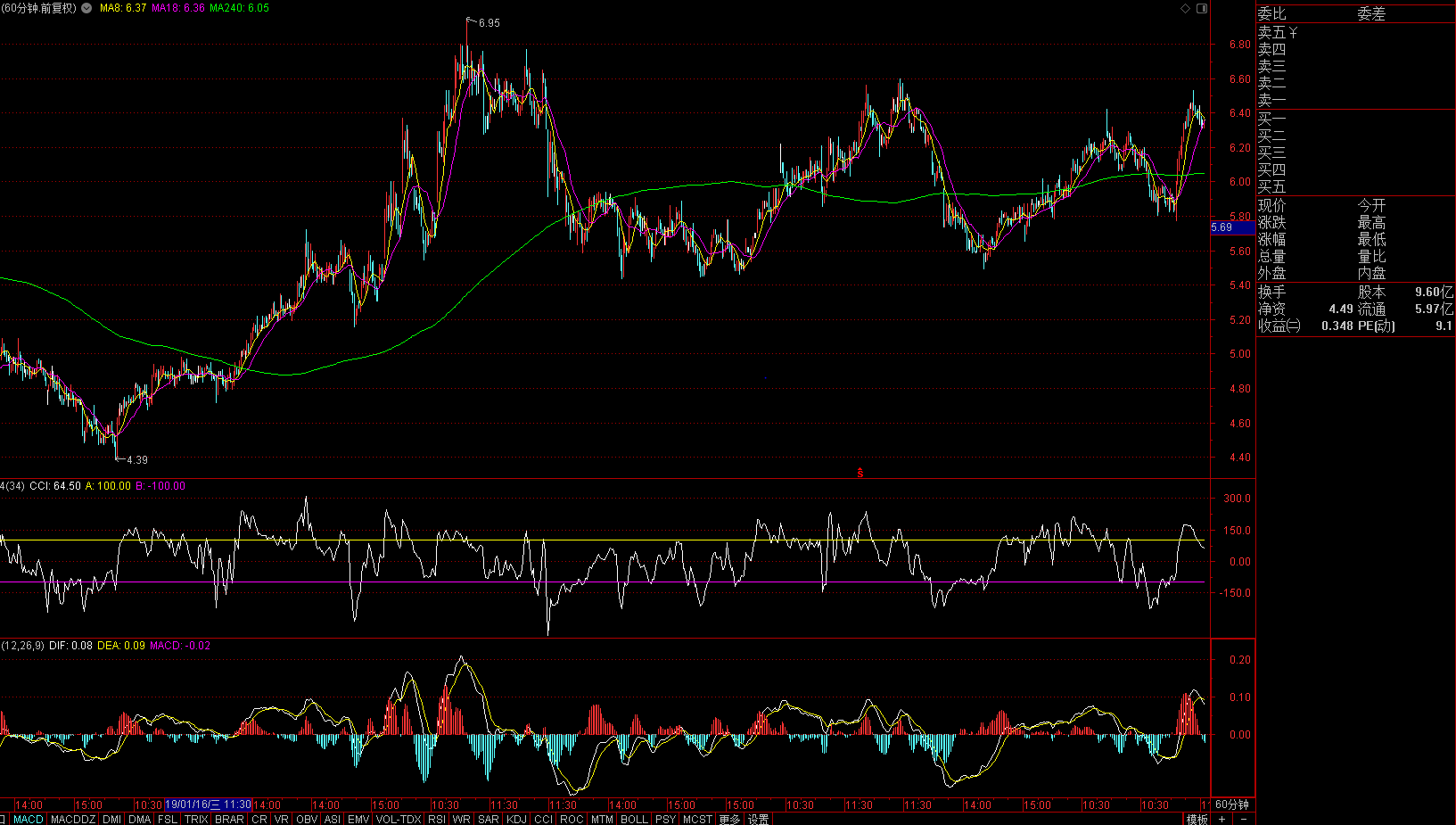Click the MACD: -0.02 value label

pos(180,646)
